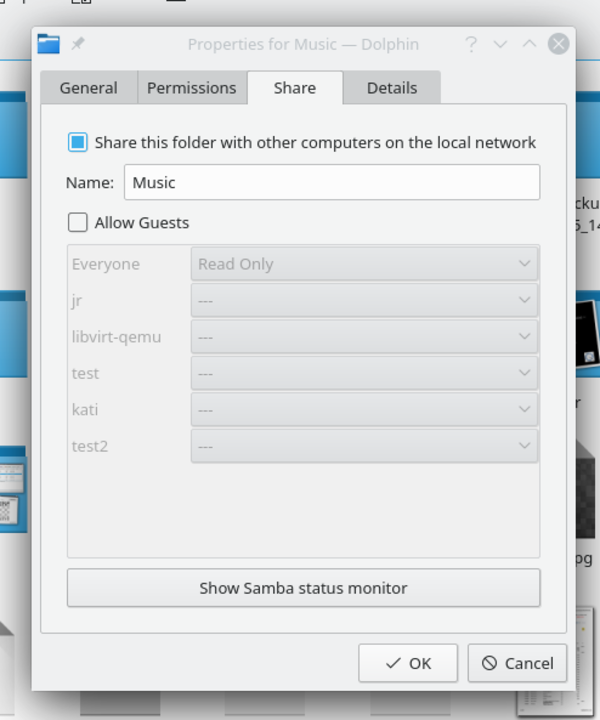Uncheck Share this folder with other computers
600x720 pixels.
(x=78, y=142)
